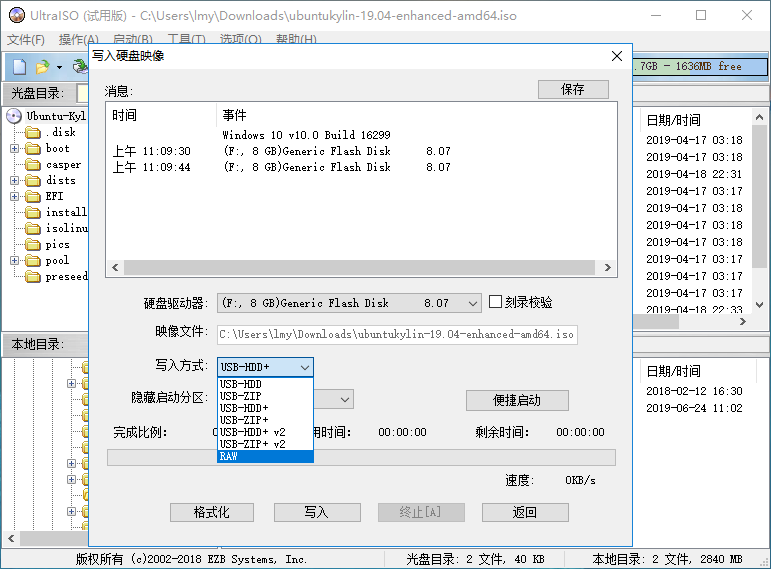Click the 保存 button
Image resolution: width=771 pixels, height=569 pixels.
pos(573,90)
